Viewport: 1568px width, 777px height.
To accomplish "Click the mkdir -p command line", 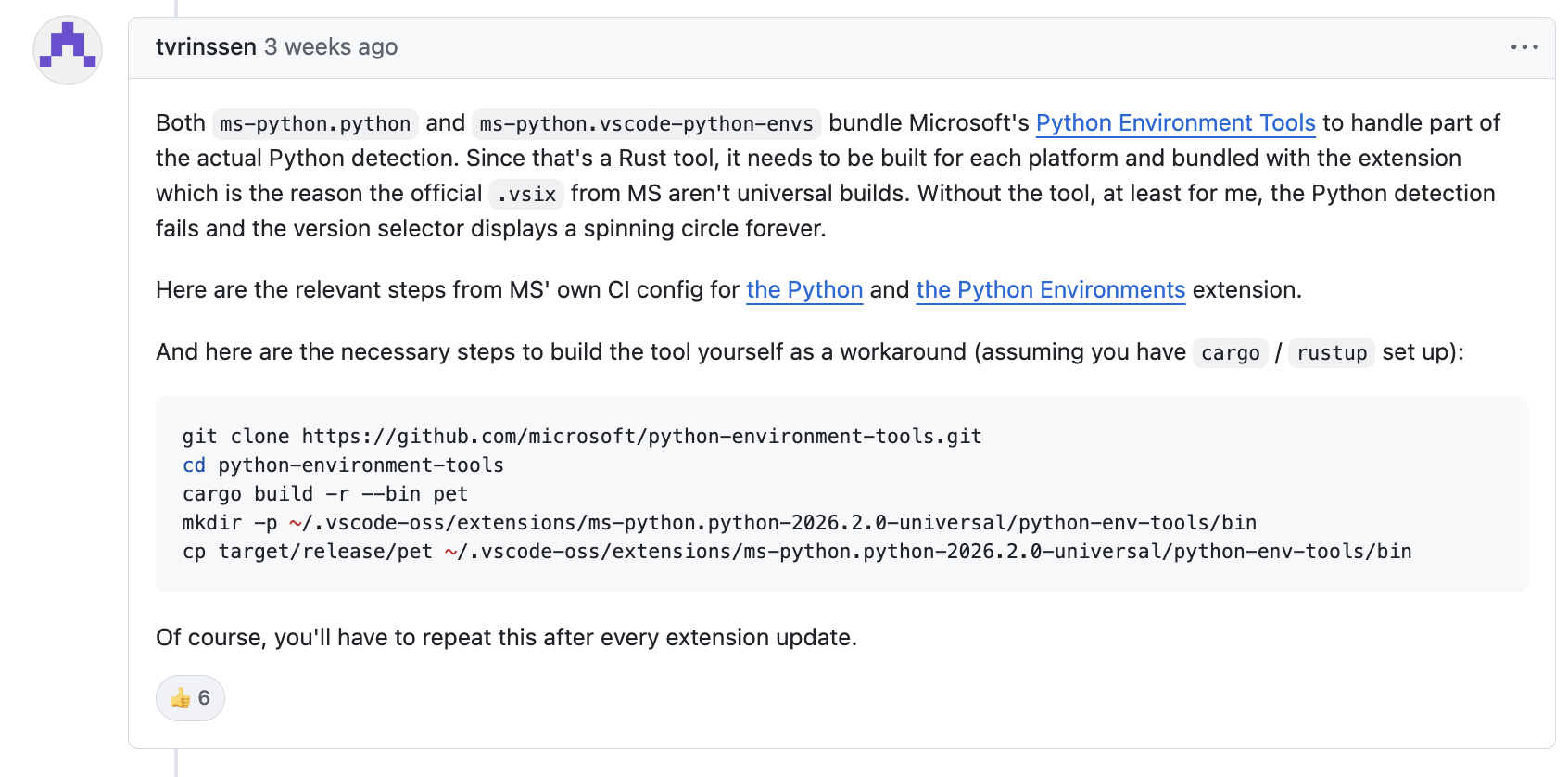I will point(719,522).
